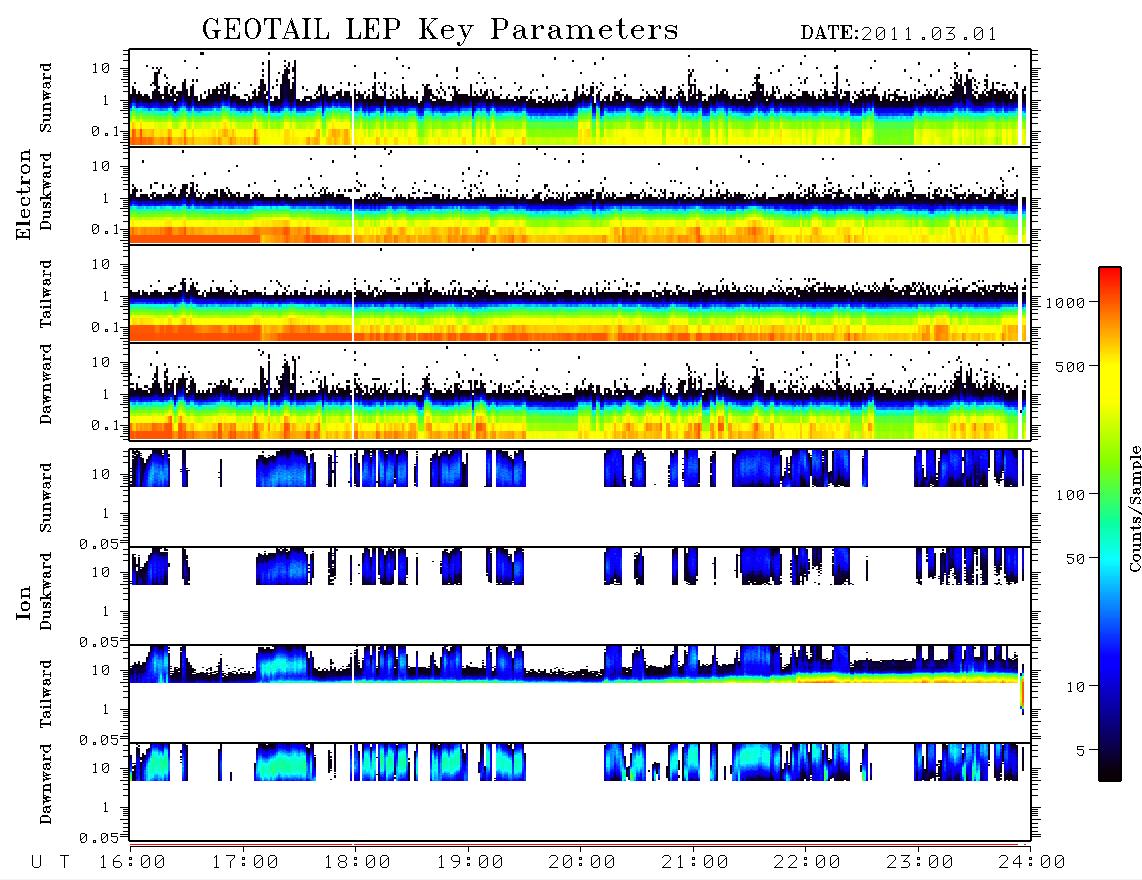Viewport: 1142px width, 880px height.
Task: Click "0.05" tick of Ion Sunward panel
Action: pyautogui.click(x=98, y=543)
